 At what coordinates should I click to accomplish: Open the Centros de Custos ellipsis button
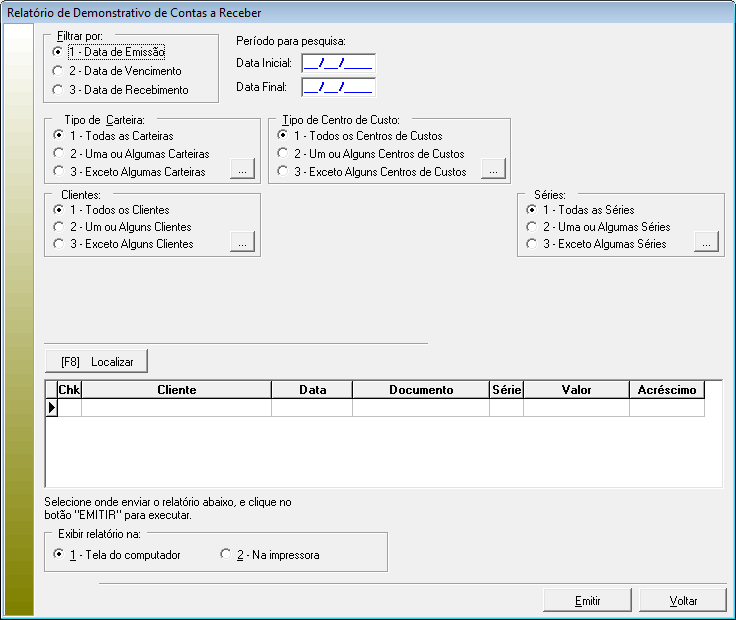tap(492, 170)
